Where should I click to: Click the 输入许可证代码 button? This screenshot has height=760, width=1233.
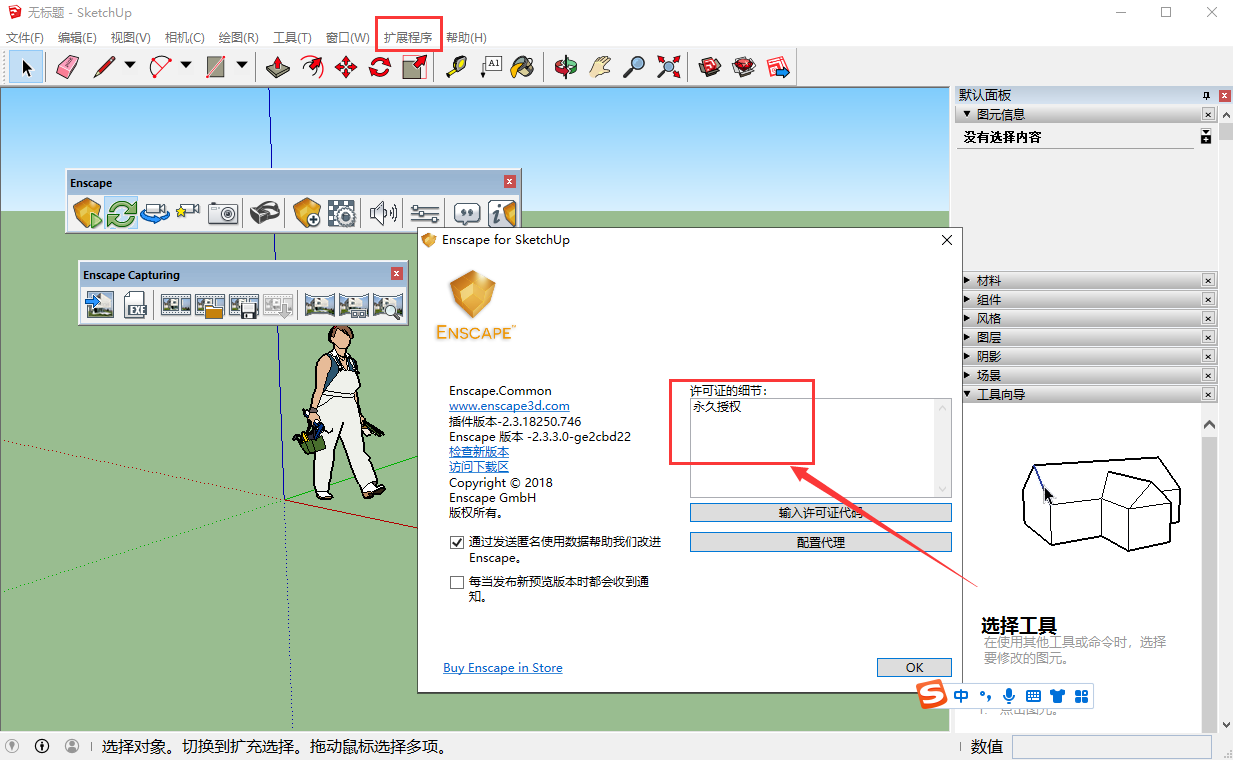(820, 512)
